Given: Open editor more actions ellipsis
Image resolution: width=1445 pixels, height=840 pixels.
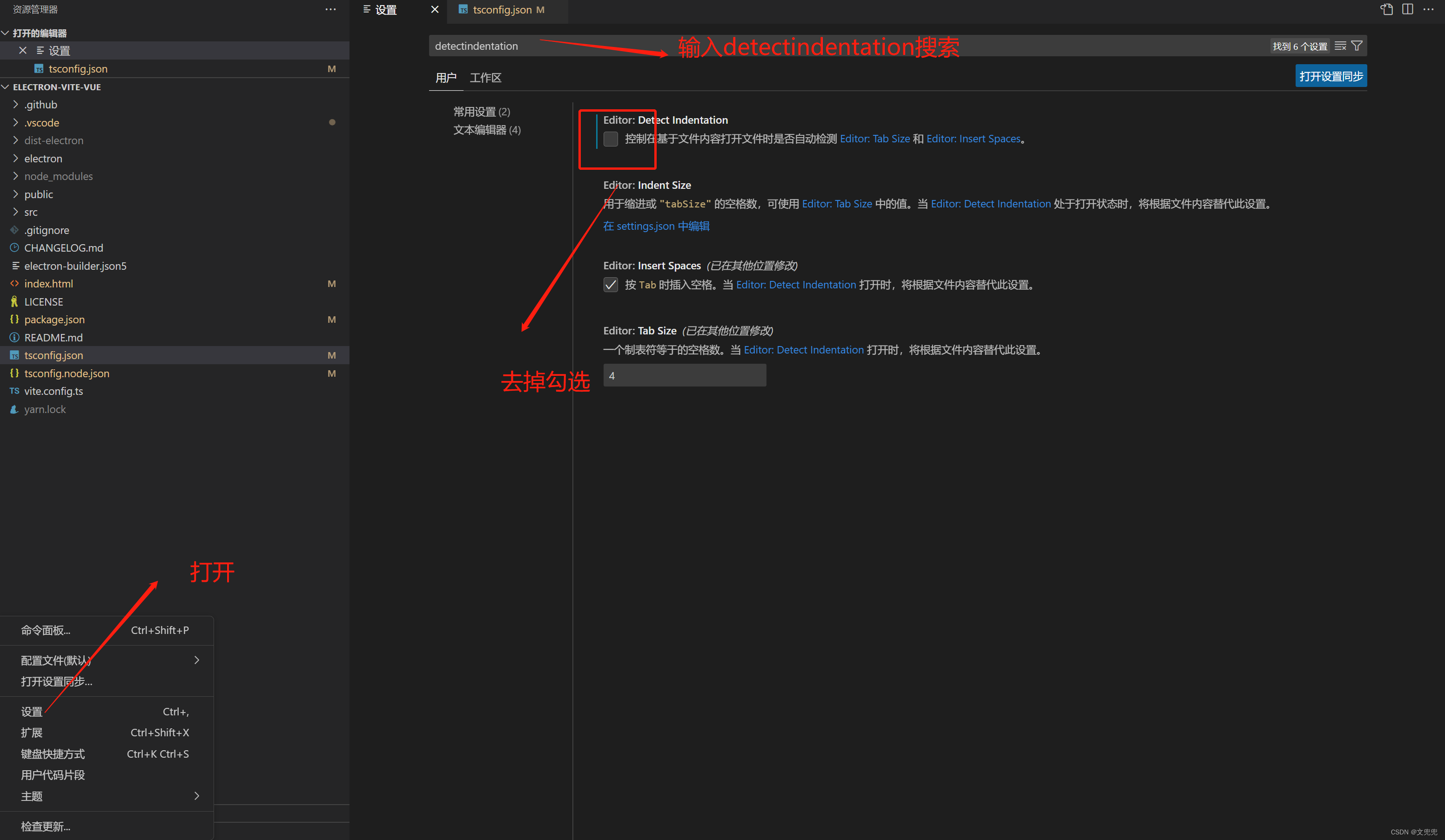Looking at the screenshot, I should pos(1428,9).
